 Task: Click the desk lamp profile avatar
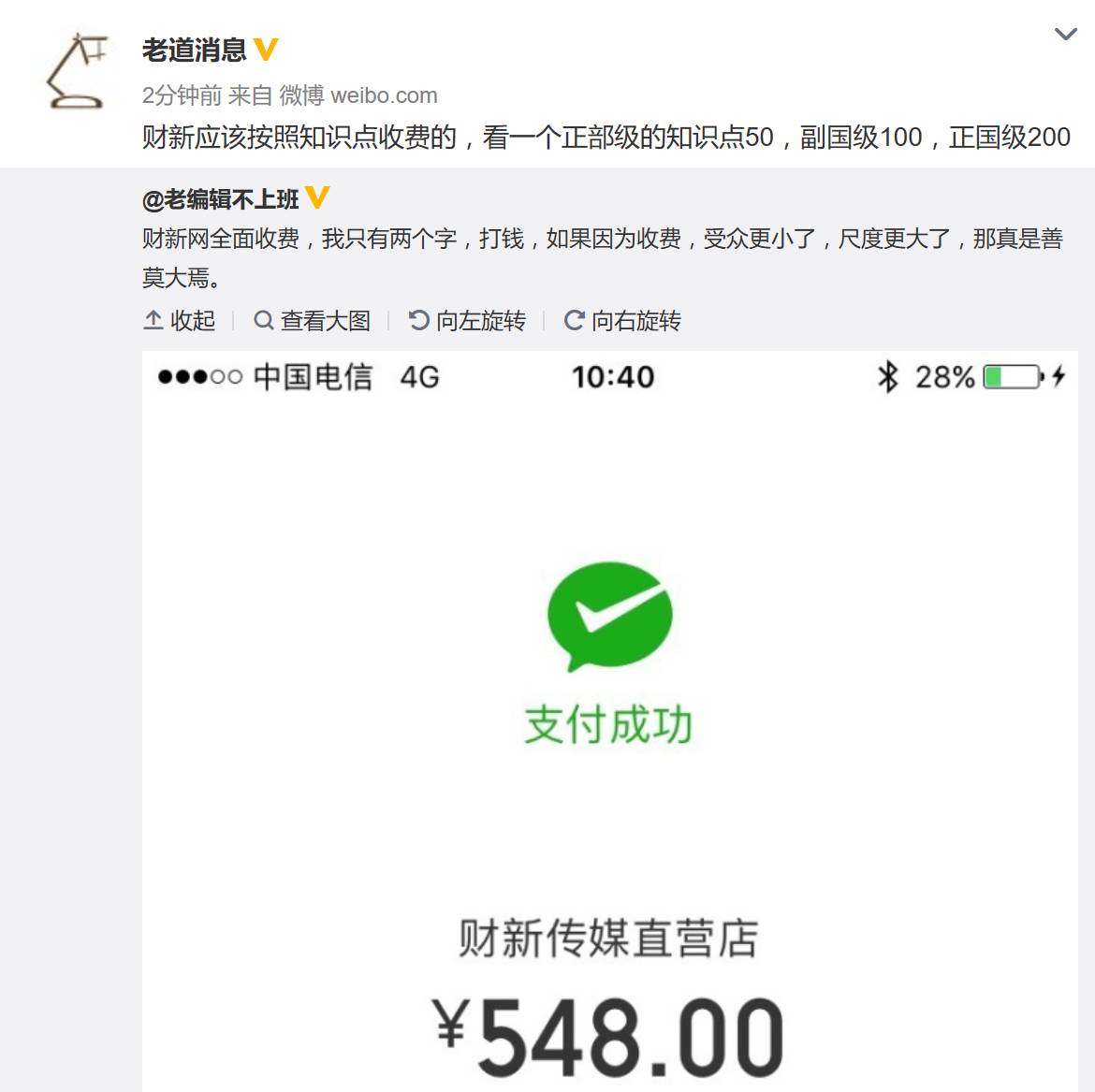pos(76,70)
